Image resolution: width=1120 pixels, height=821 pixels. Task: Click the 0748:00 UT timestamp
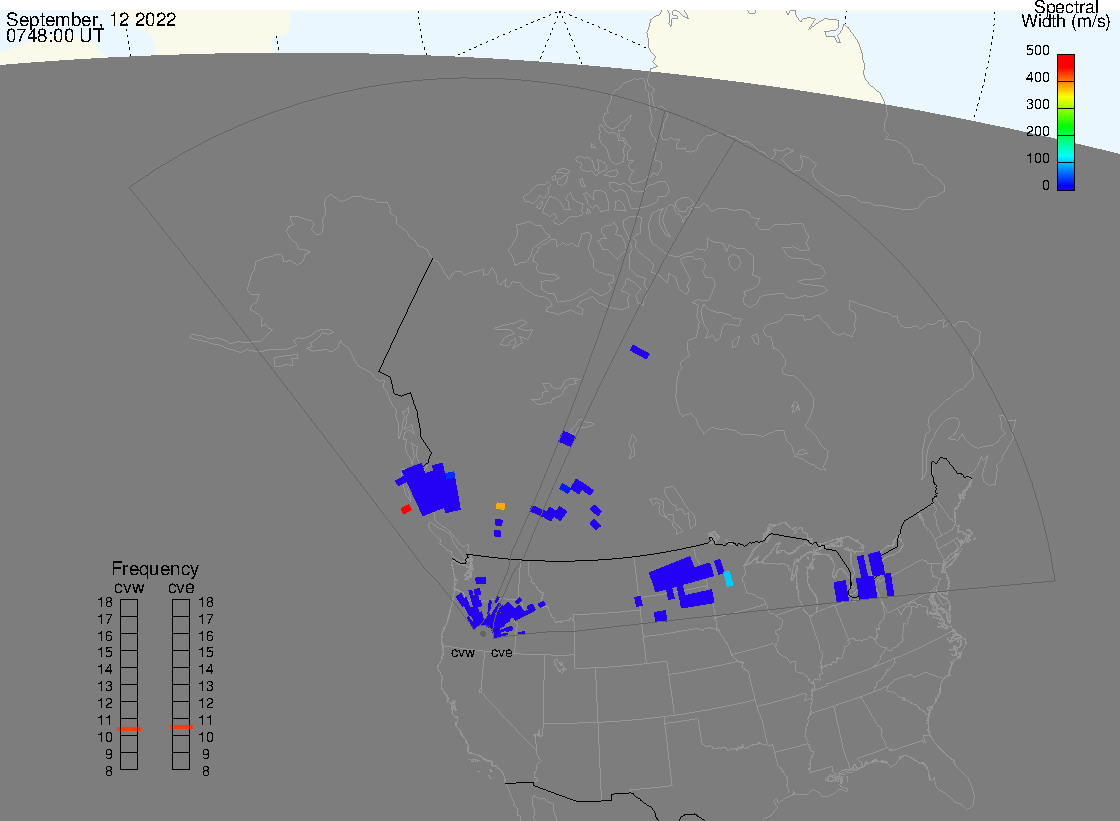55,36
